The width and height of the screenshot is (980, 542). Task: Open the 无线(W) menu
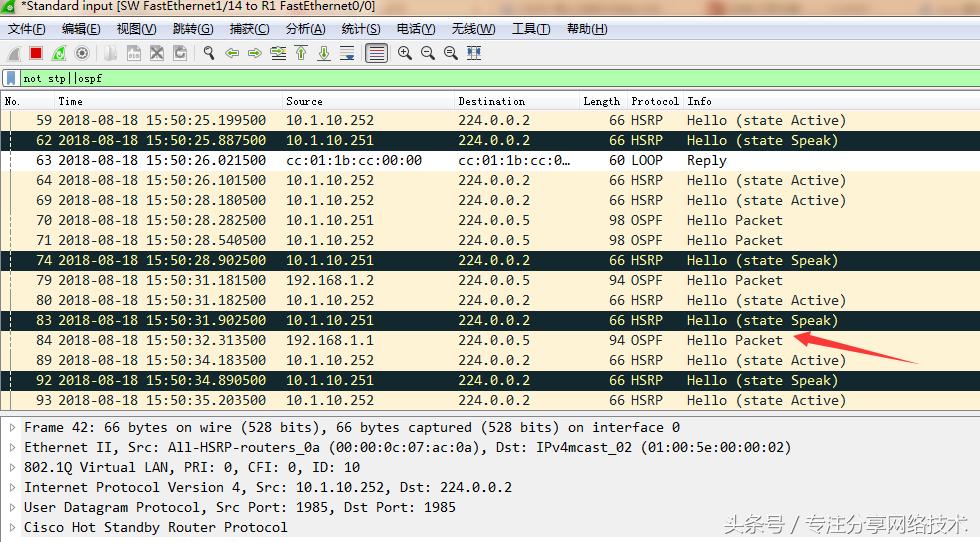[473, 29]
